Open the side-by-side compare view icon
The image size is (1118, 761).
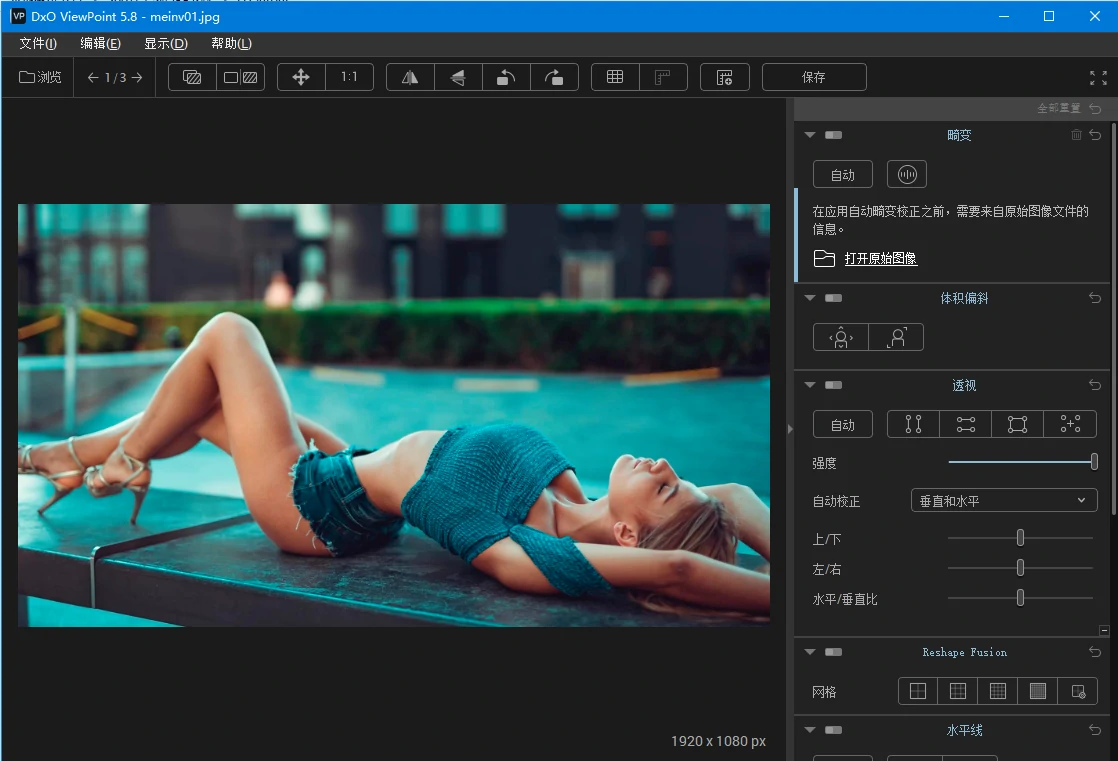(240, 78)
